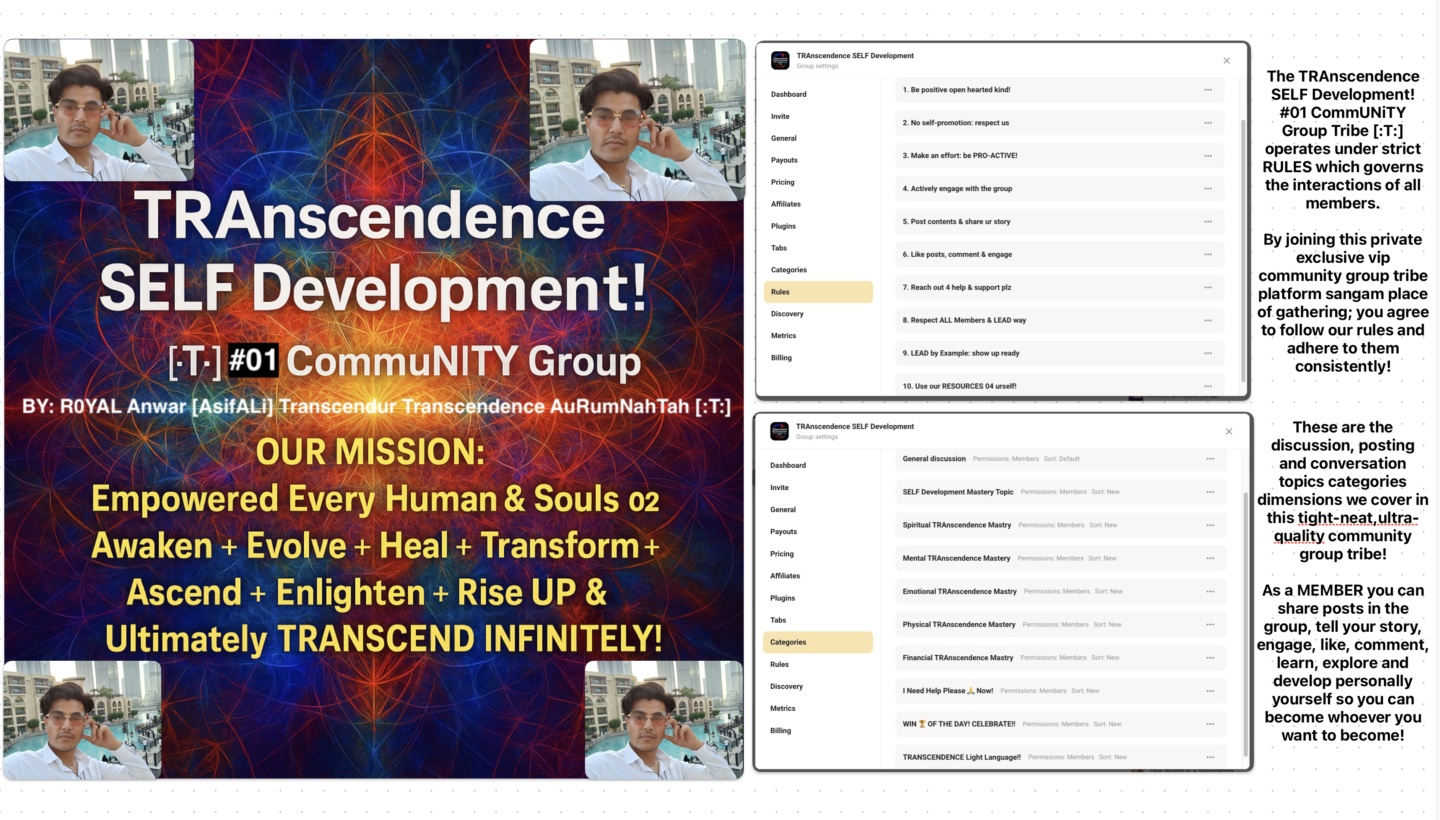1440x820 pixels.
Task: Click group logo in lower settings window
Action: coord(780,432)
